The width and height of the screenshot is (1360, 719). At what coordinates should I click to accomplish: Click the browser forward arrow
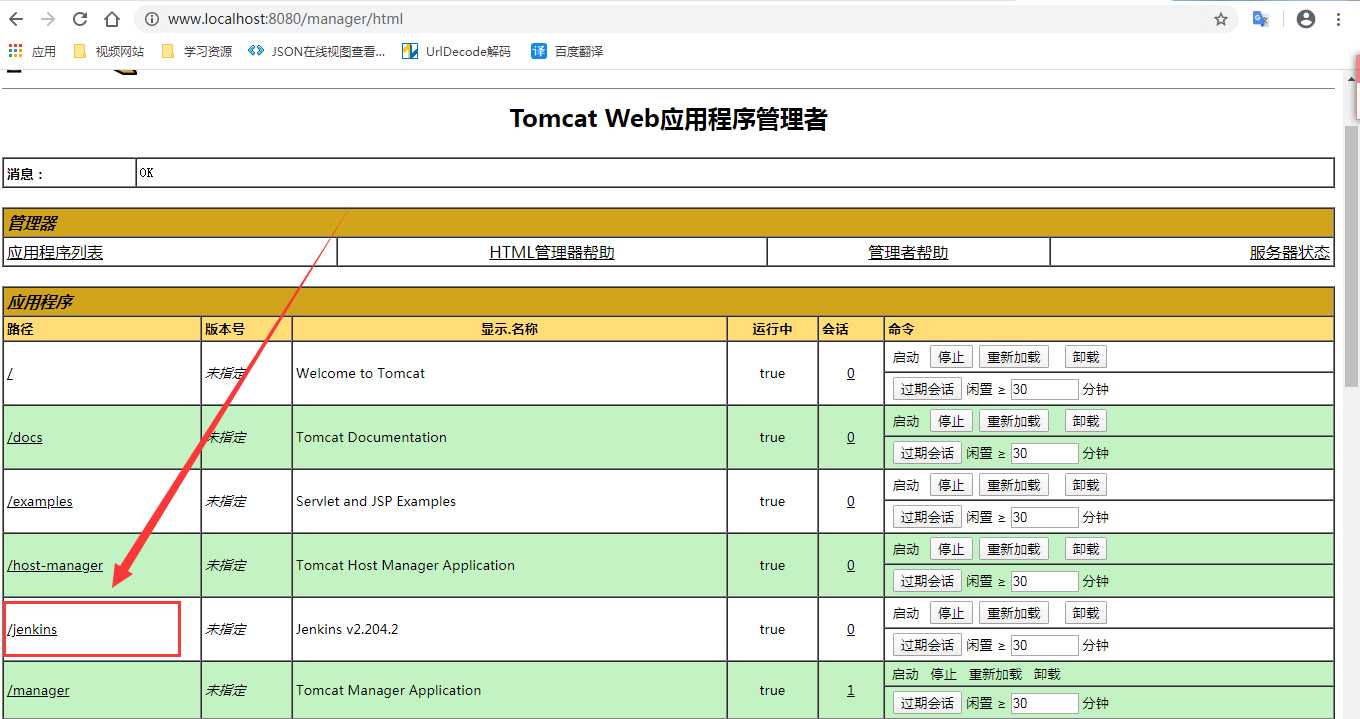click(x=48, y=19)
